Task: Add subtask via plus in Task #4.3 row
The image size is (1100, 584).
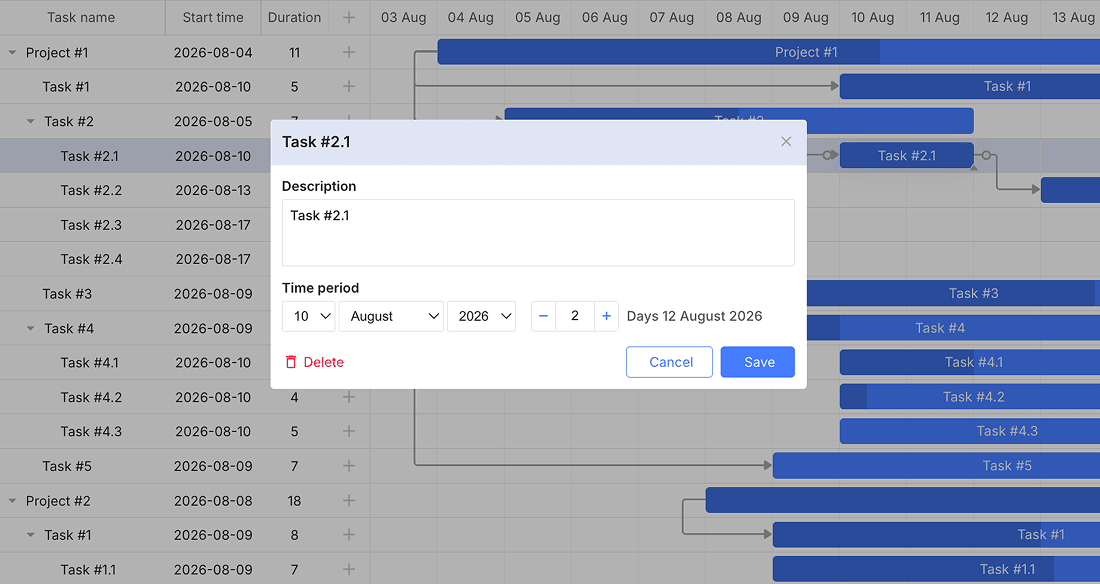Action: click(349, 432)
